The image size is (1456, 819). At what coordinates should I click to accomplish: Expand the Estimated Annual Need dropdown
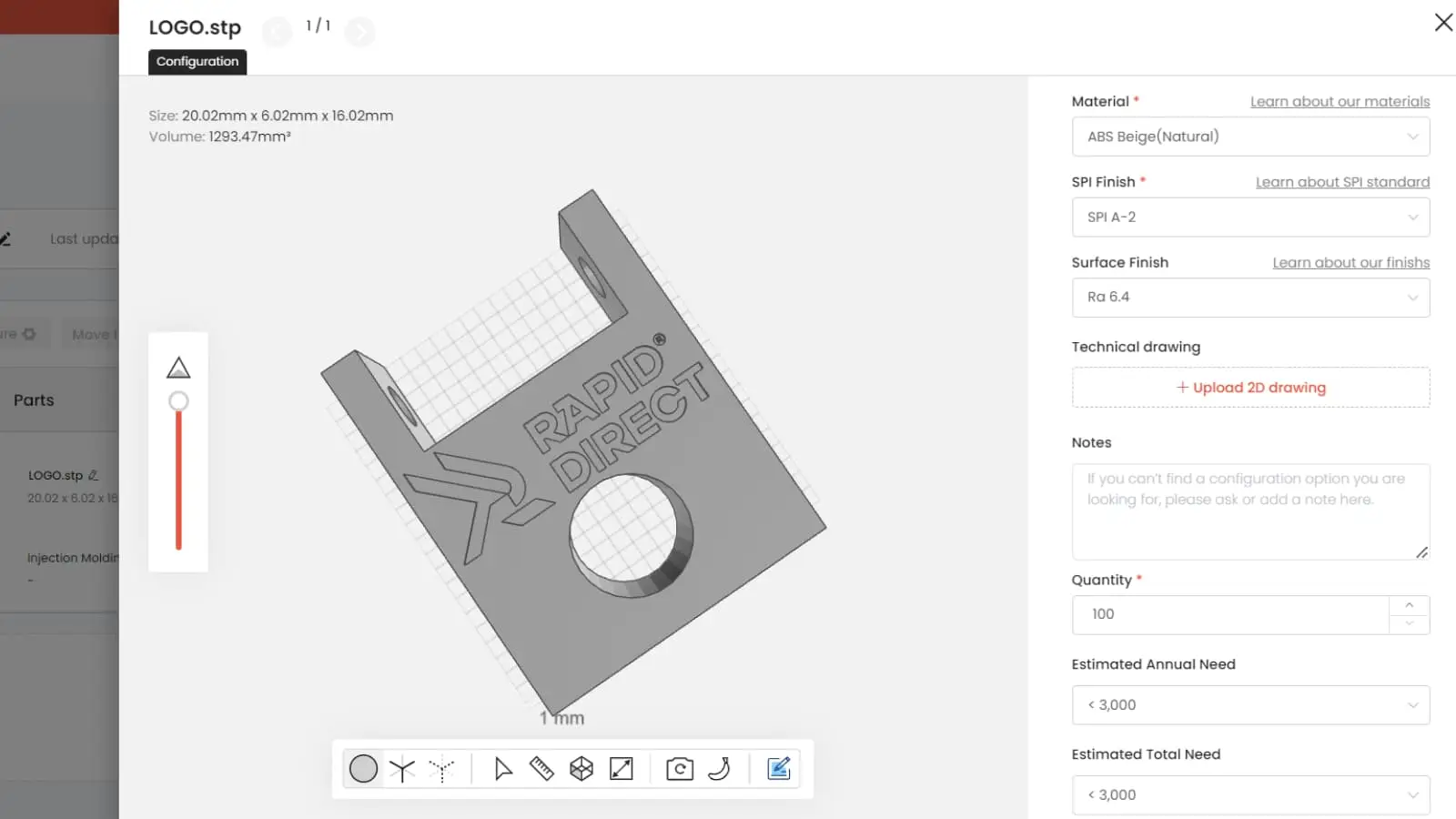(1250, 705)
